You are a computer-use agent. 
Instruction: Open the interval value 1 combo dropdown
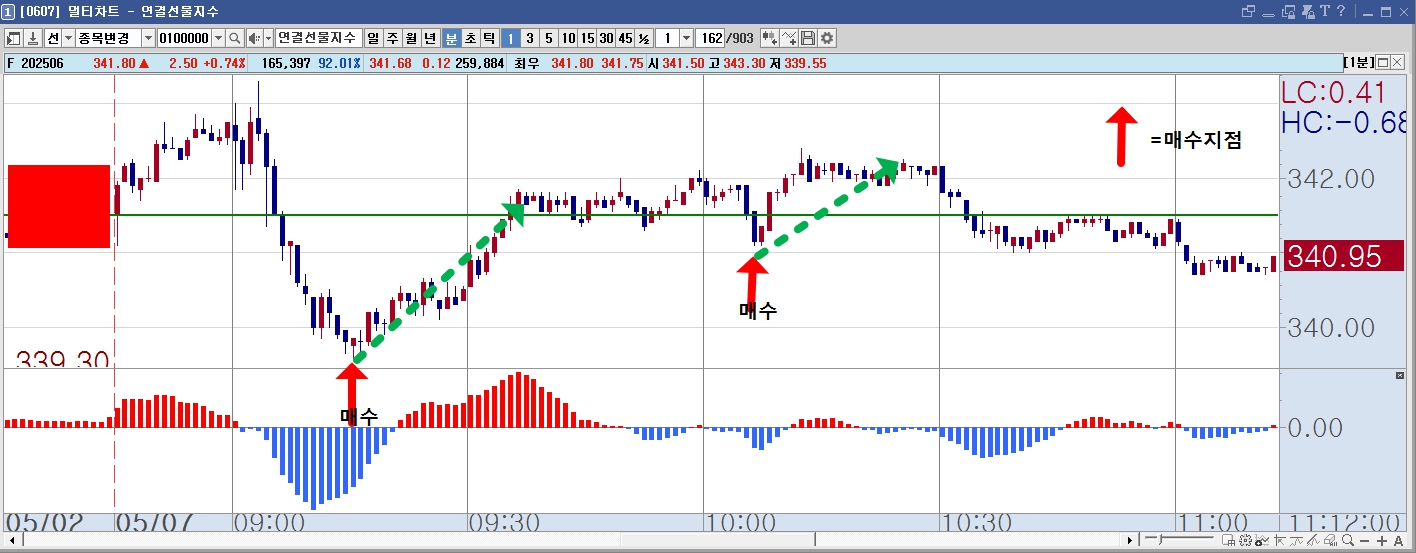click(686, 38)
